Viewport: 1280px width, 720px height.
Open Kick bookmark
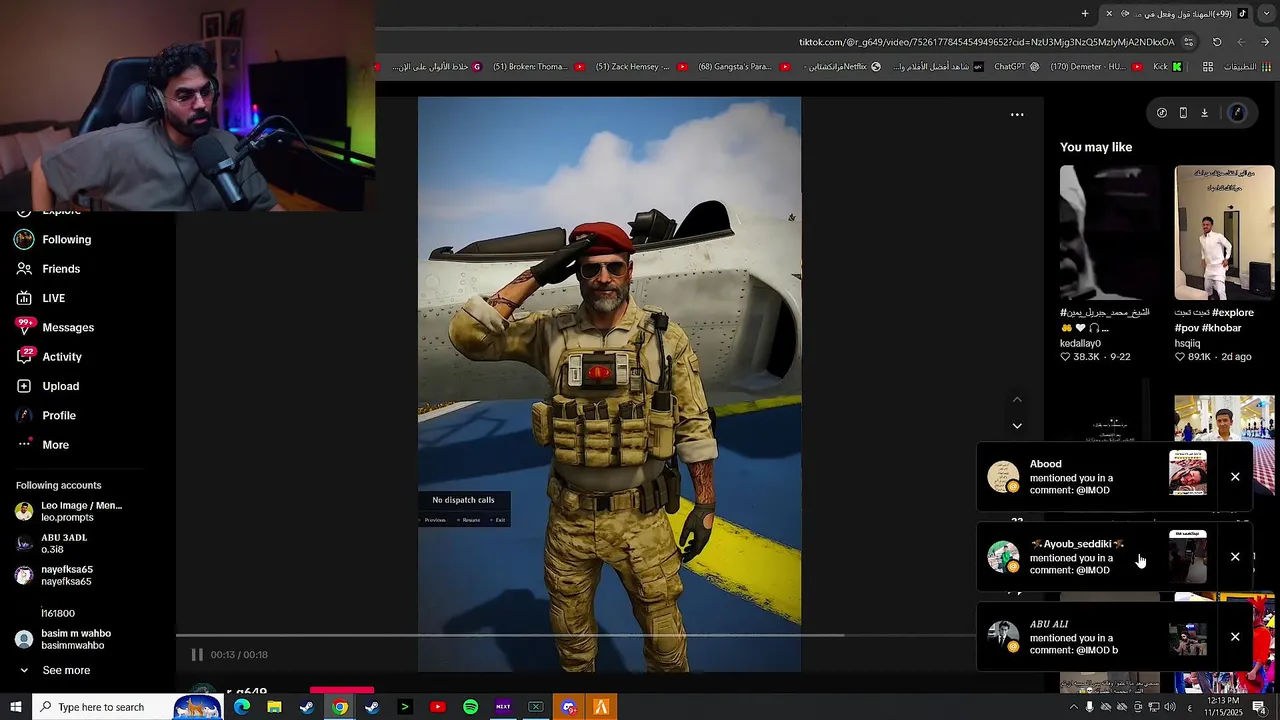point(1167,67)
